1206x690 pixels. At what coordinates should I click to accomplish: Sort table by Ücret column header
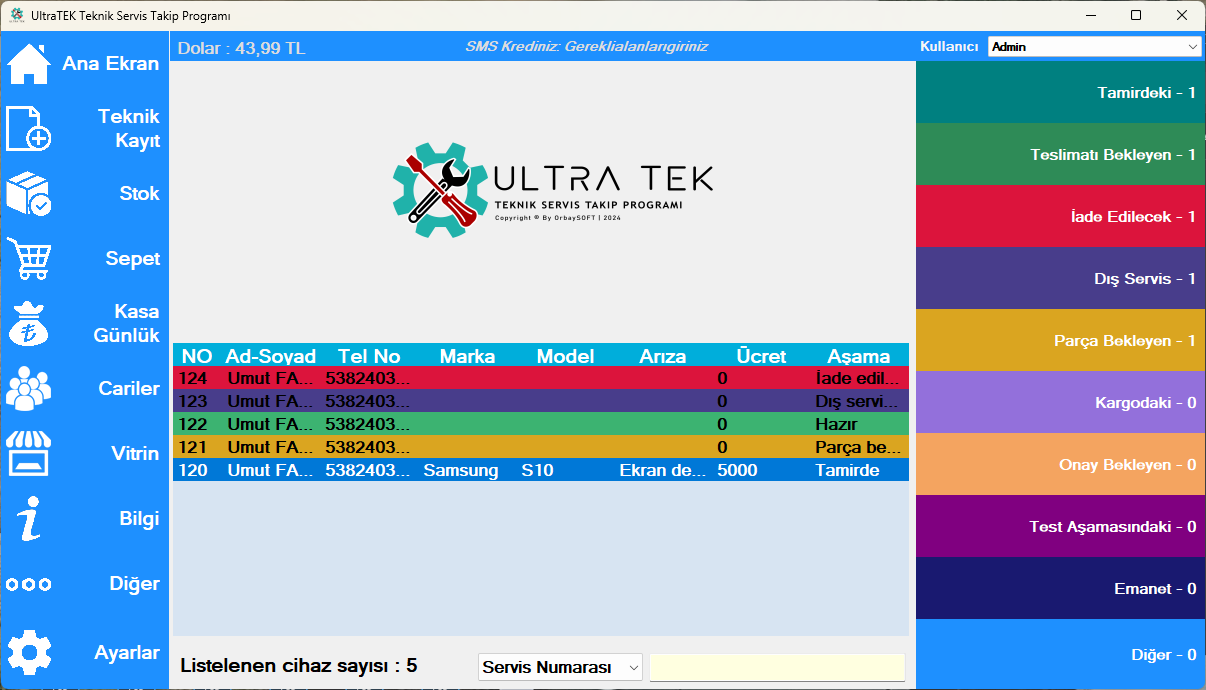pos(761,356)
